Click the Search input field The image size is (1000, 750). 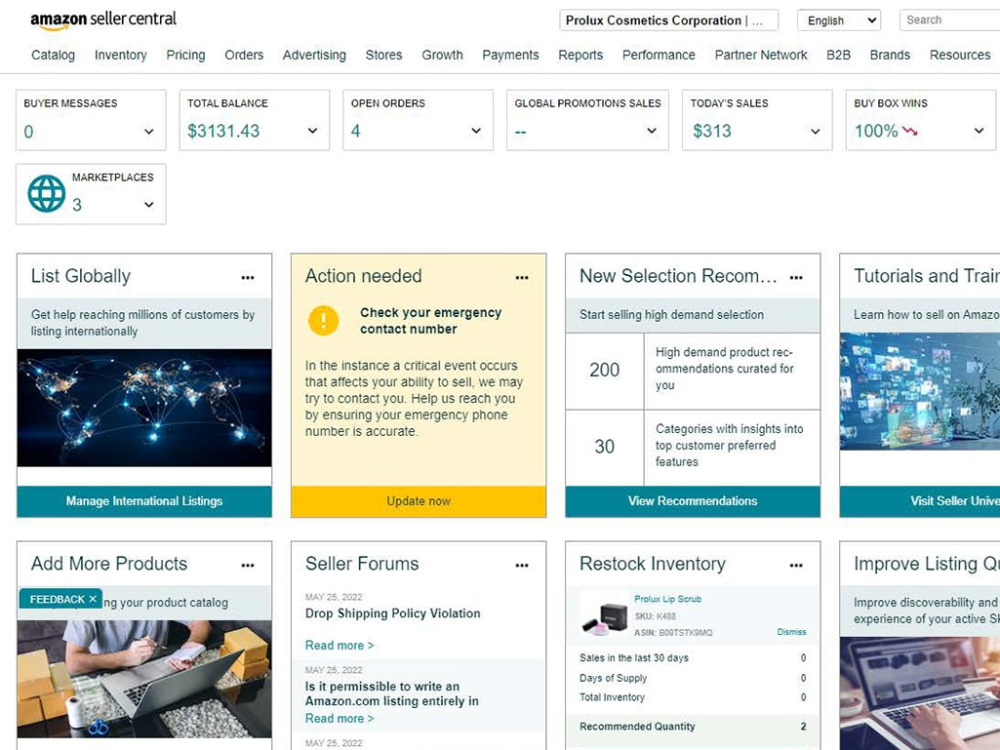950,20
